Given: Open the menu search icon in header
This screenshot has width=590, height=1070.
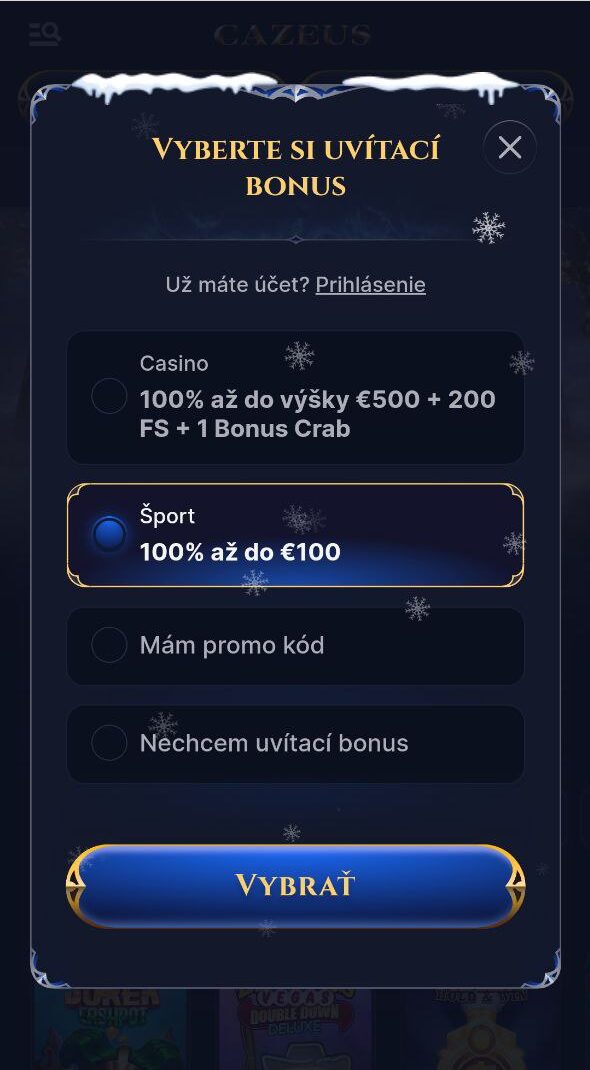Looking at the screenshot, I should coord(45,34).
